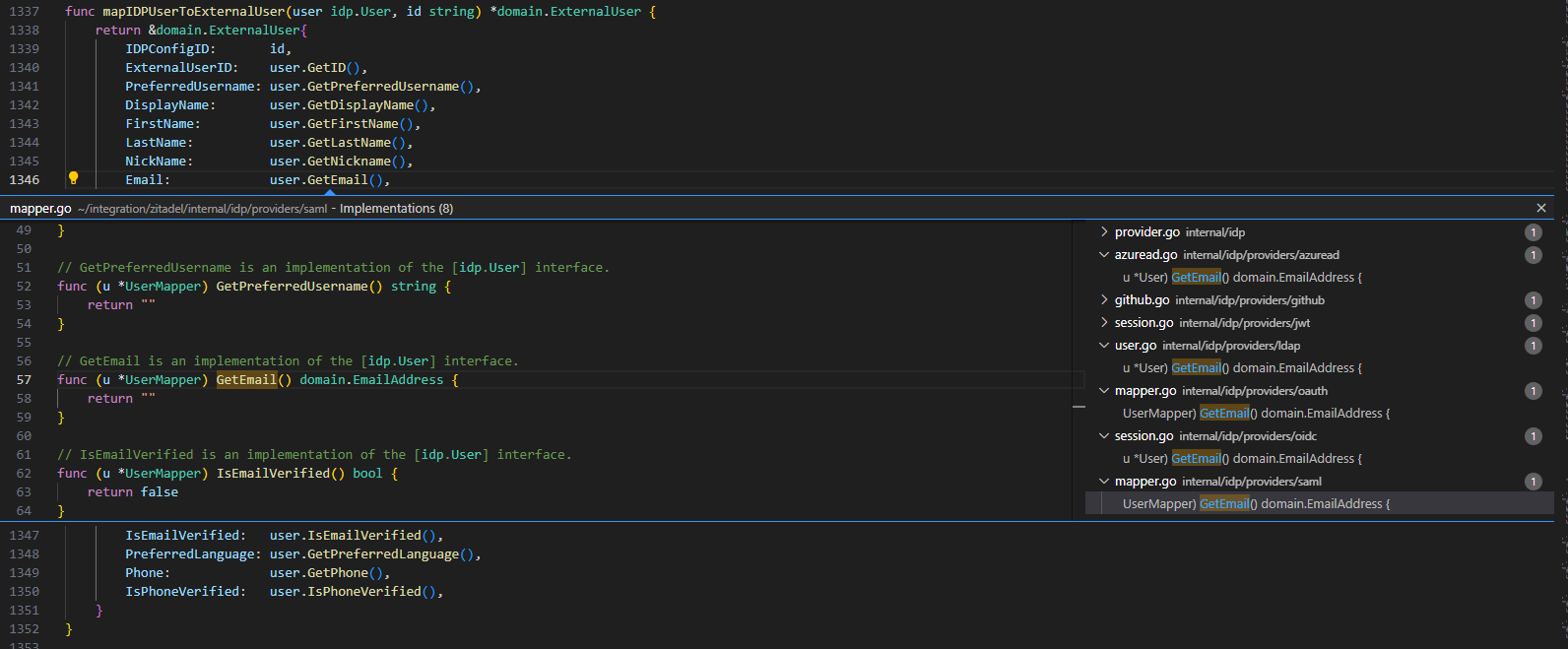Close the Implementations peek view
1568x649 pixels.
pyautogui.click(x=1541, y=208)
